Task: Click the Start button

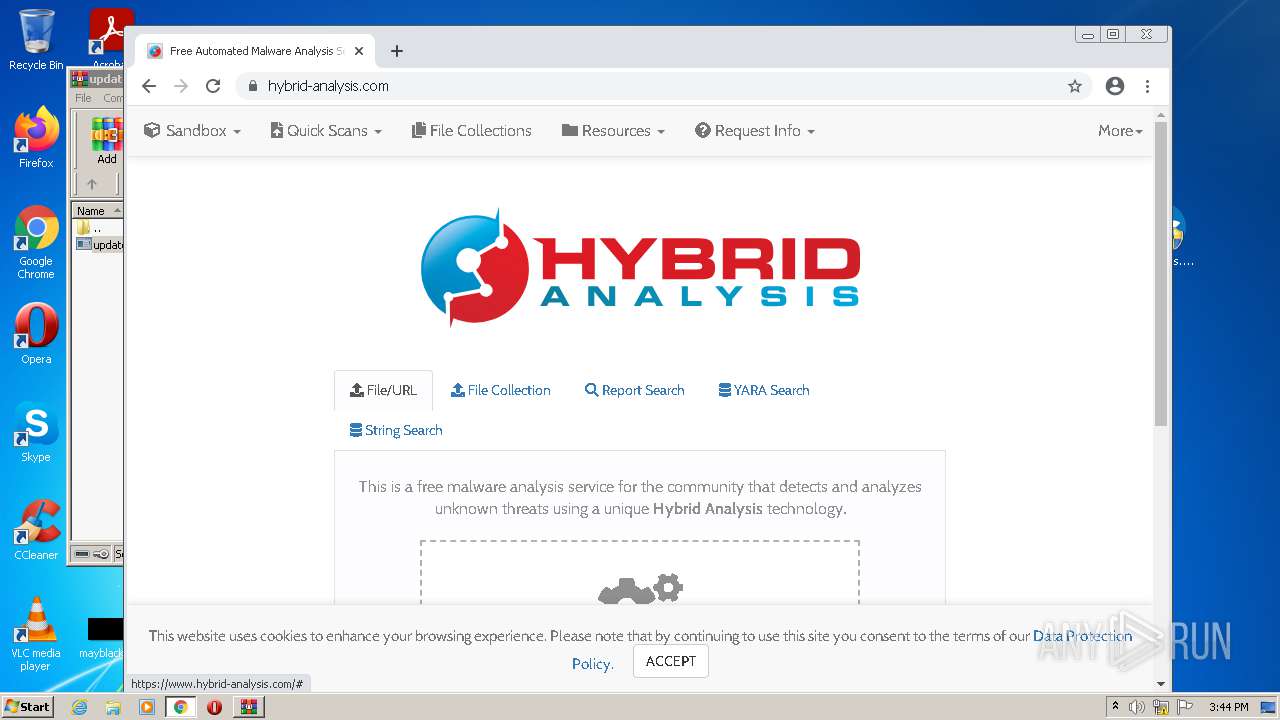Action: (28, 707)
